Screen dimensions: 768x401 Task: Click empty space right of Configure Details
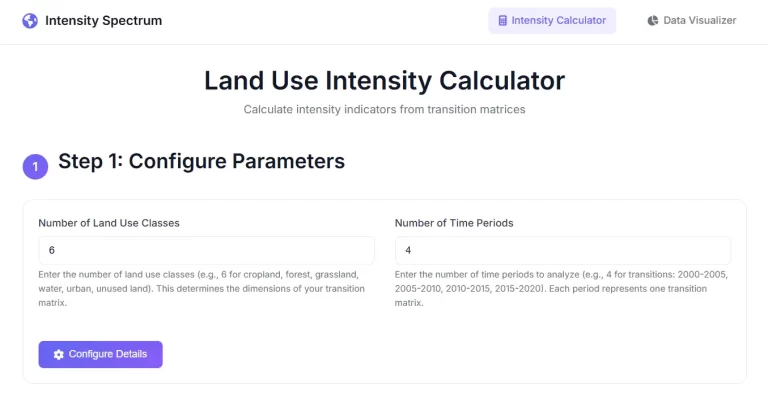(x=450, y=354)
